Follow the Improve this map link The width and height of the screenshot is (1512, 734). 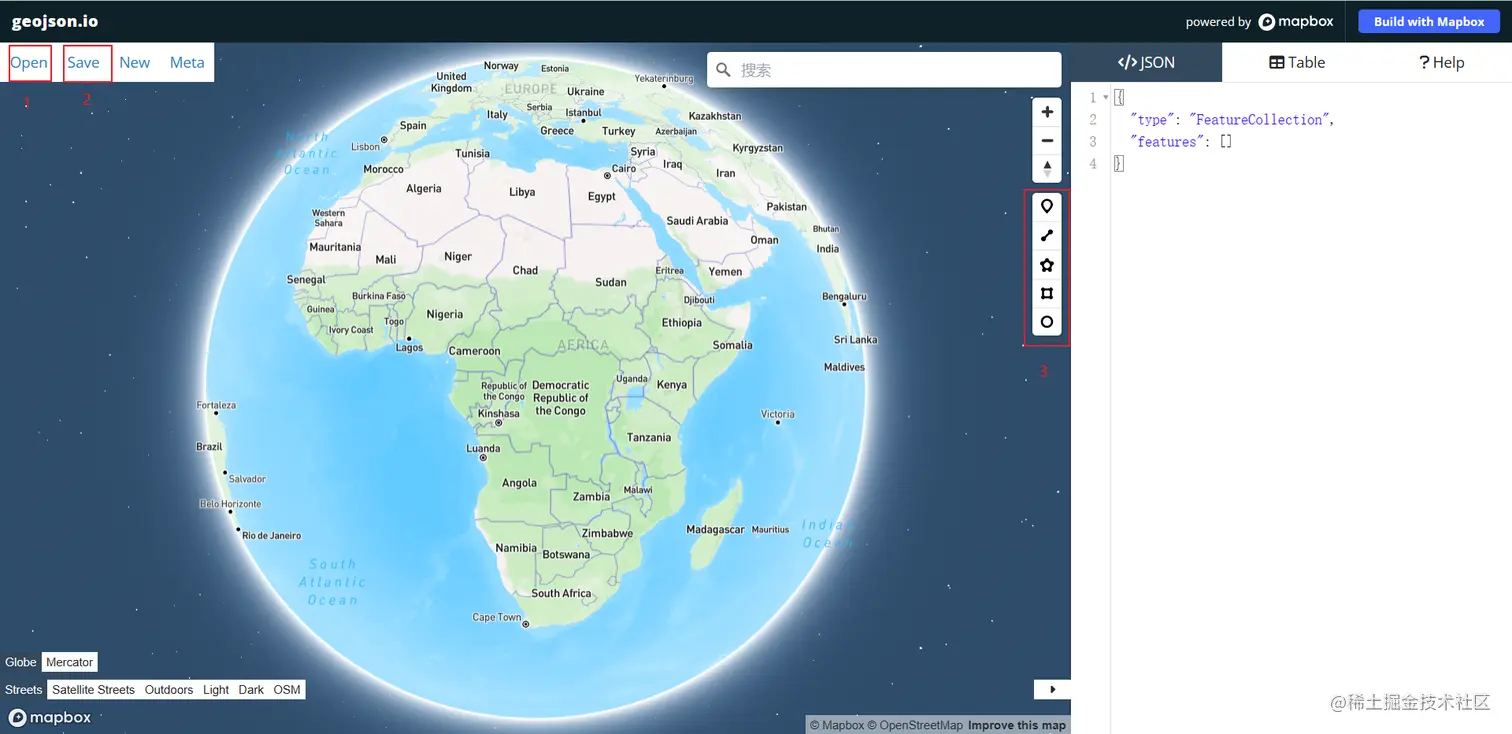click(1017, 725)
